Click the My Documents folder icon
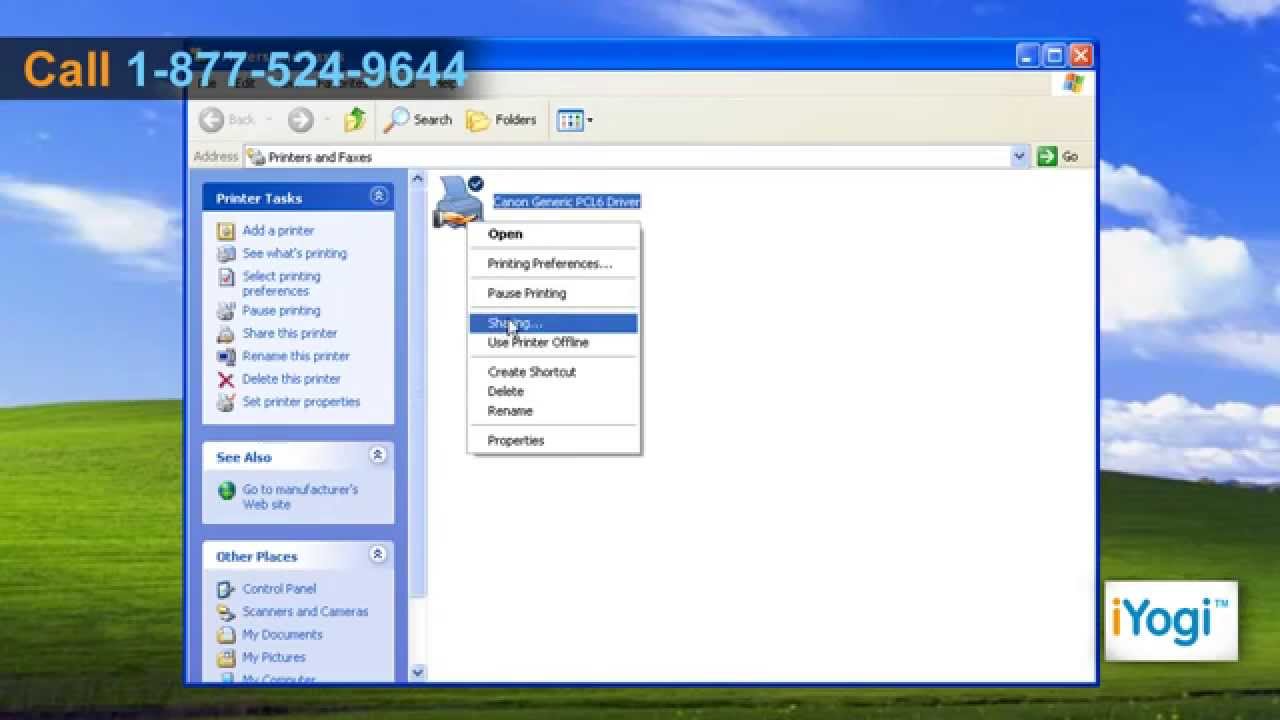This screenshot has height=720, width=1280. pos(226,636)
